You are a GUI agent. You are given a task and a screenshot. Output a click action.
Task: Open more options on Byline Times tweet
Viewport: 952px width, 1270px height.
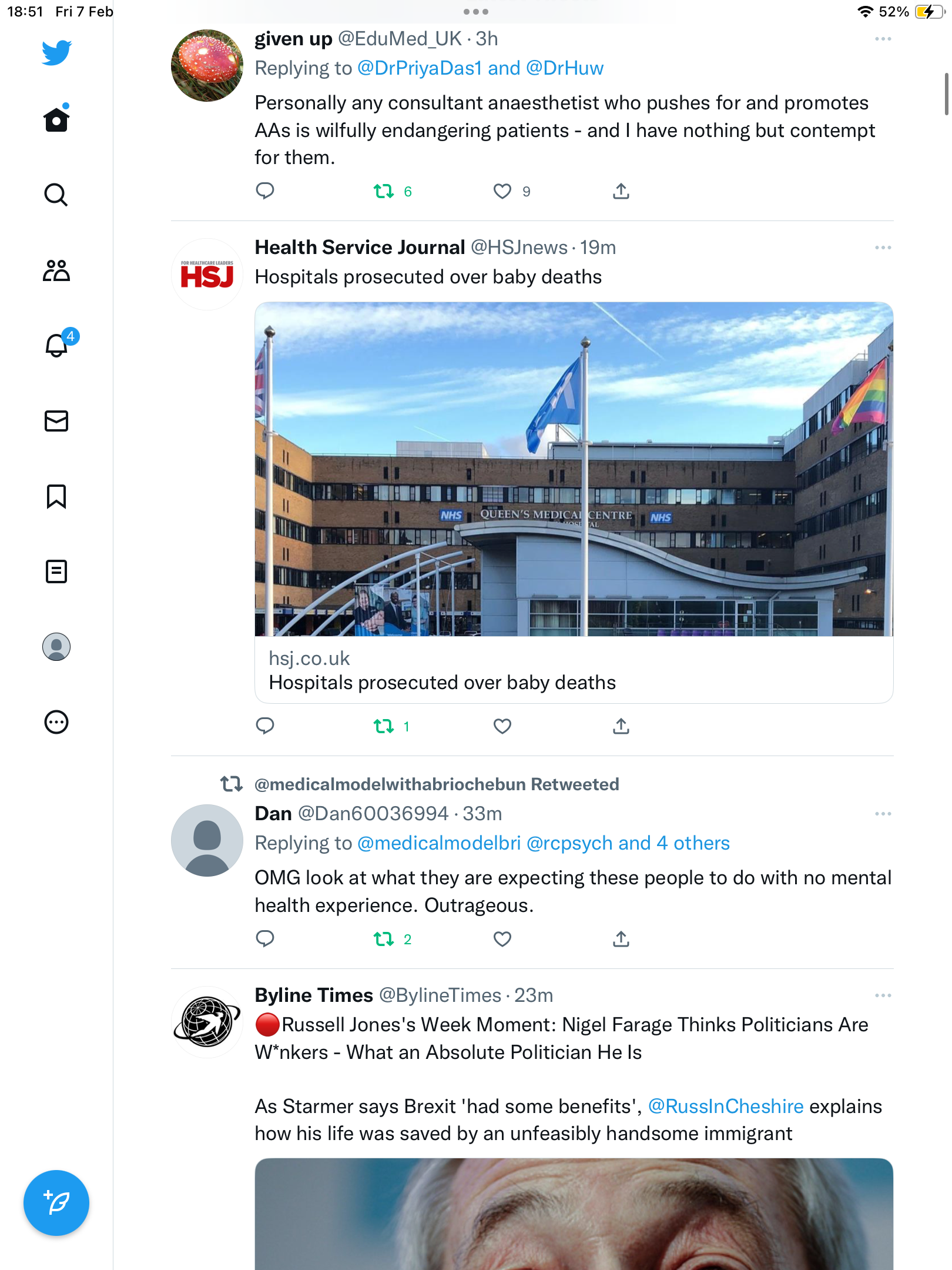point(883,995)
